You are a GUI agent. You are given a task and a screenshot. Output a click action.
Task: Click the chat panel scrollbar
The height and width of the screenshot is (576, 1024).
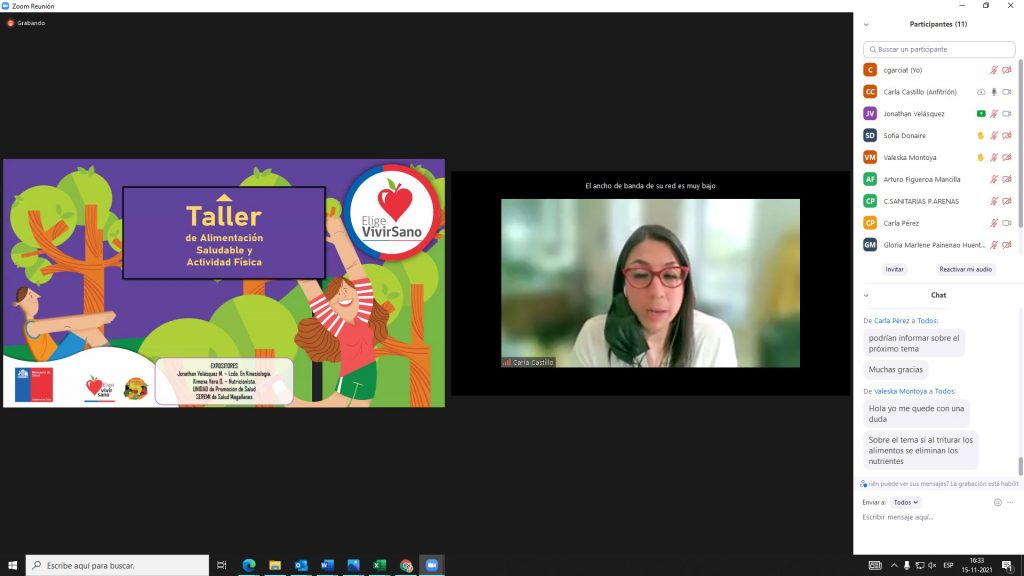click(x=1020, y=466)
